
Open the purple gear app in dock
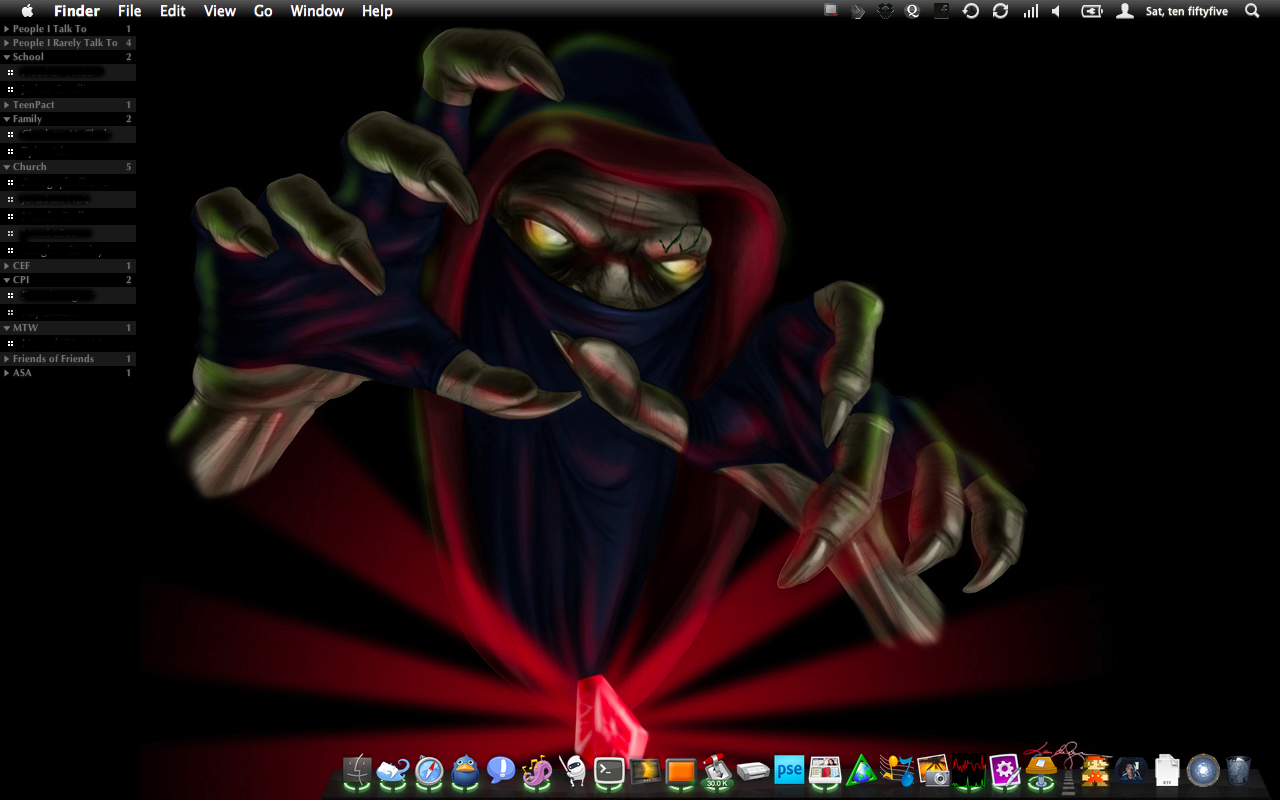click(1004, 771)
